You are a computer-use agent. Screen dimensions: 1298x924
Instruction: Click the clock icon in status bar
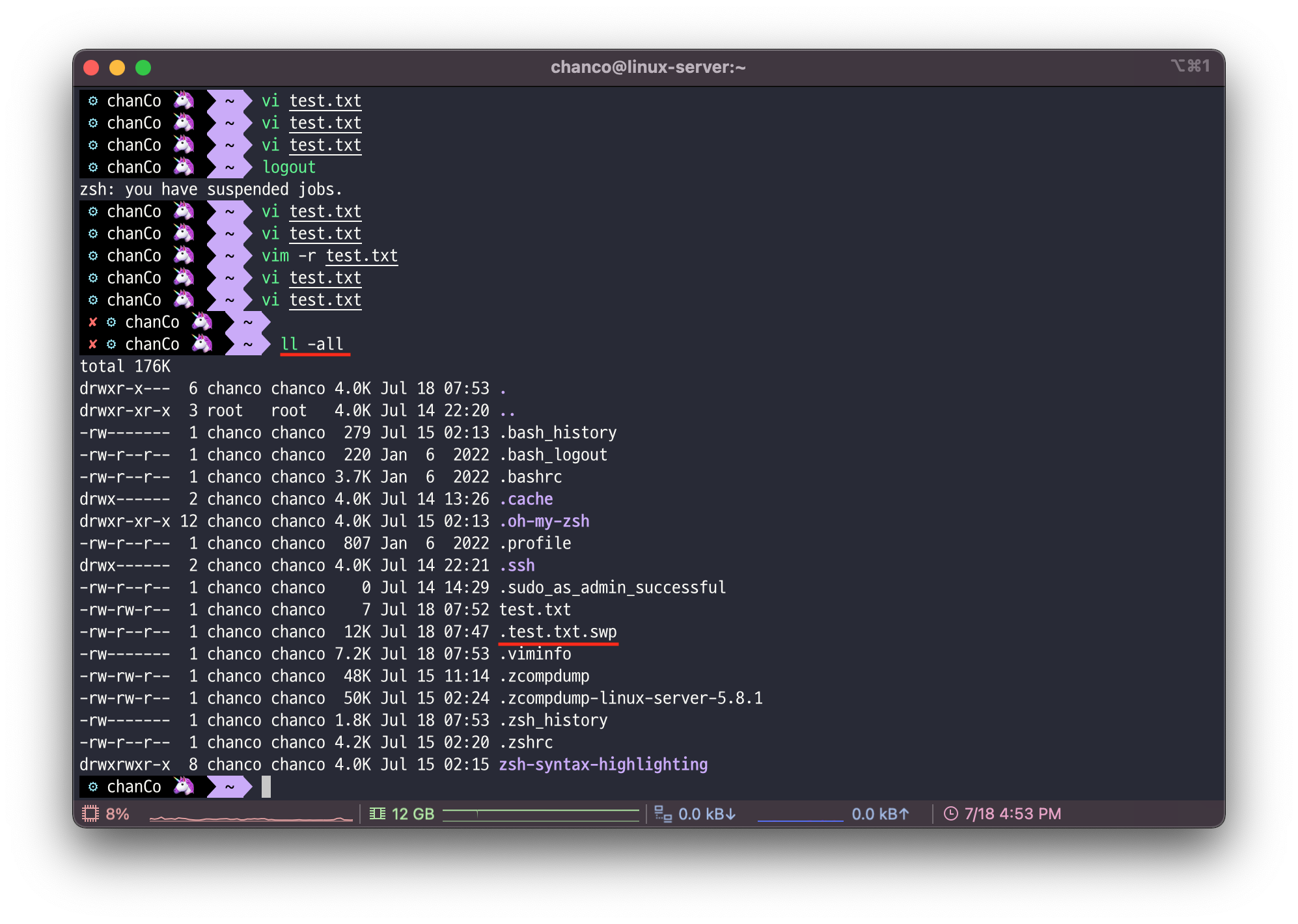coord(950,813)
